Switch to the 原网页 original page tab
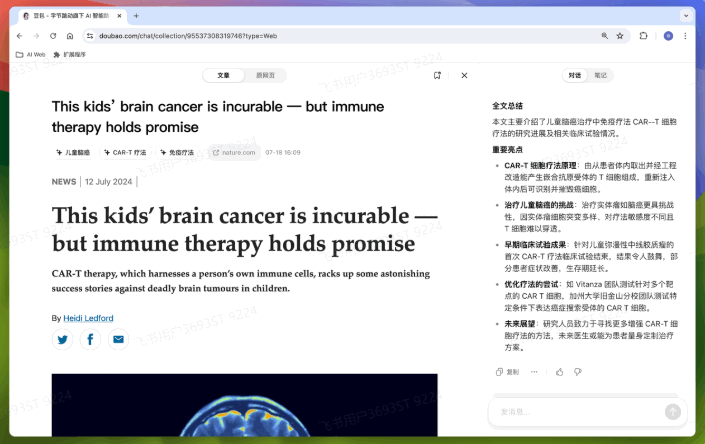The image size is (705, 444). [265, 75]
